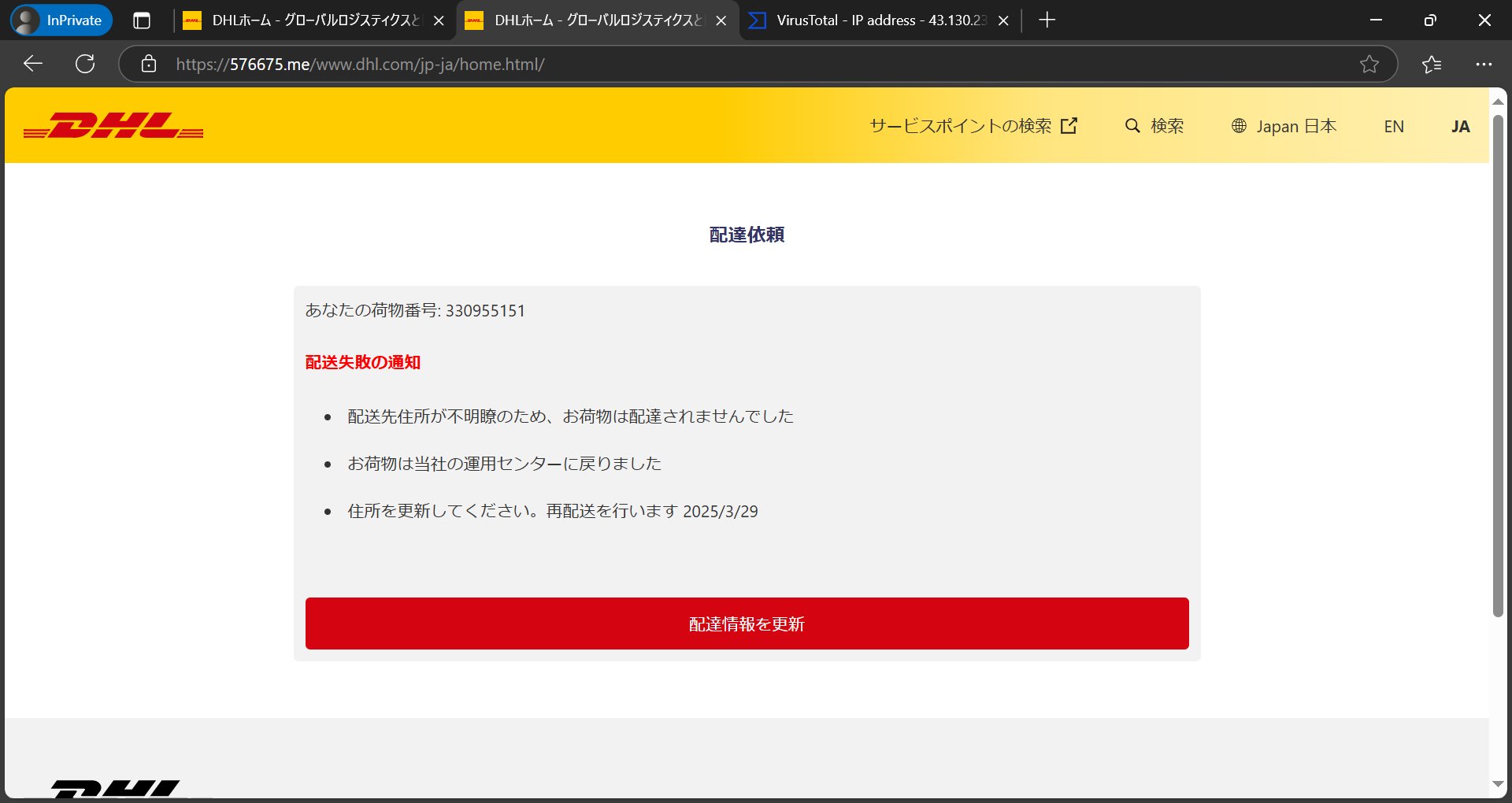The height and width of the screenshot is (803, 1512).
Task: Click the globe icon beside Japan 日本
Action: click(x=1239, y=126)
